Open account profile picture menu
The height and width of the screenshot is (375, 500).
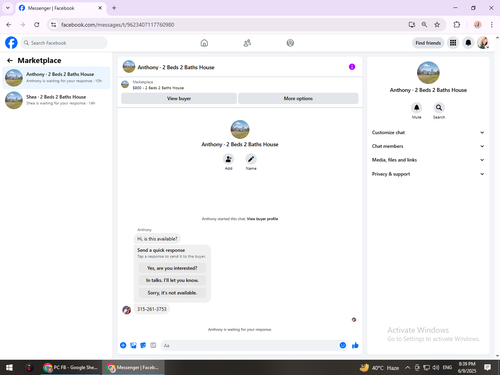tap(483, 43)
